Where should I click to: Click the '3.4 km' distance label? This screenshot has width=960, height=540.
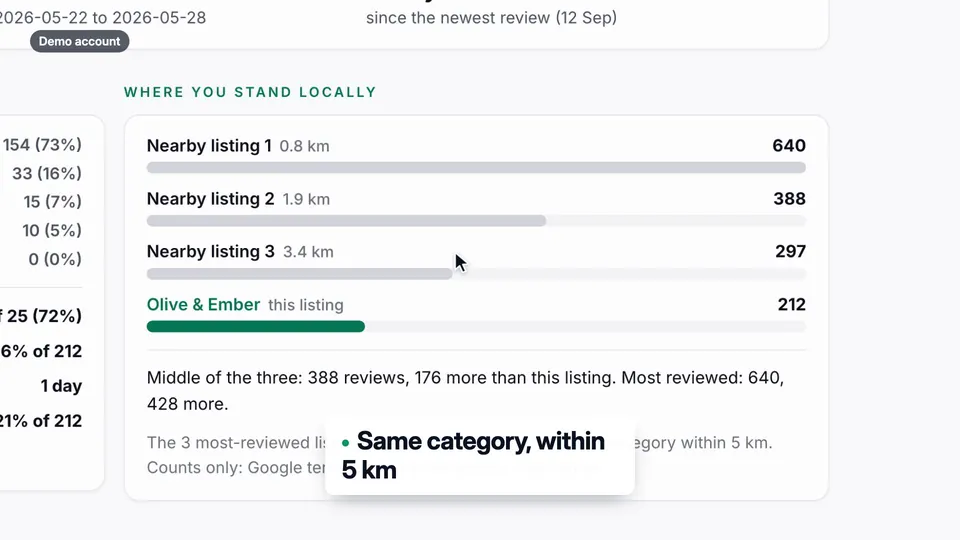(x=308, y=252)
